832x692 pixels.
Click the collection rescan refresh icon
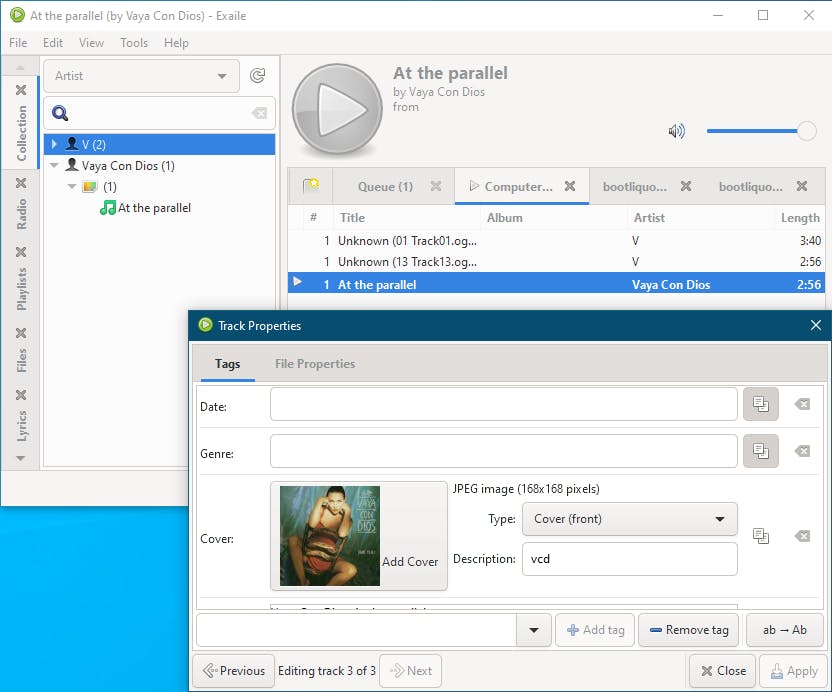click(x=258, y=76)
